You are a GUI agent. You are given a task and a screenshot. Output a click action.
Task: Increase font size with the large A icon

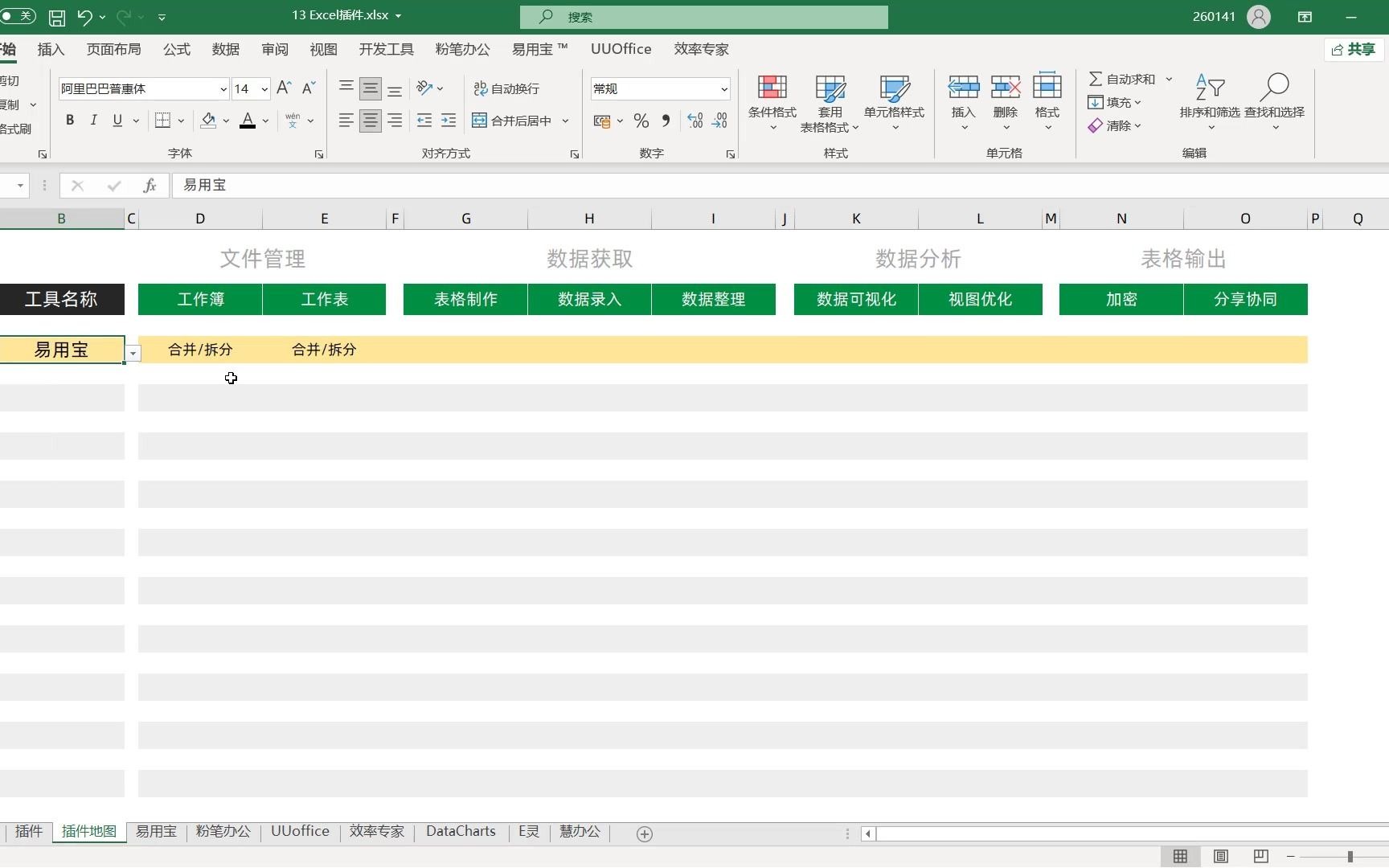[283, 88]
